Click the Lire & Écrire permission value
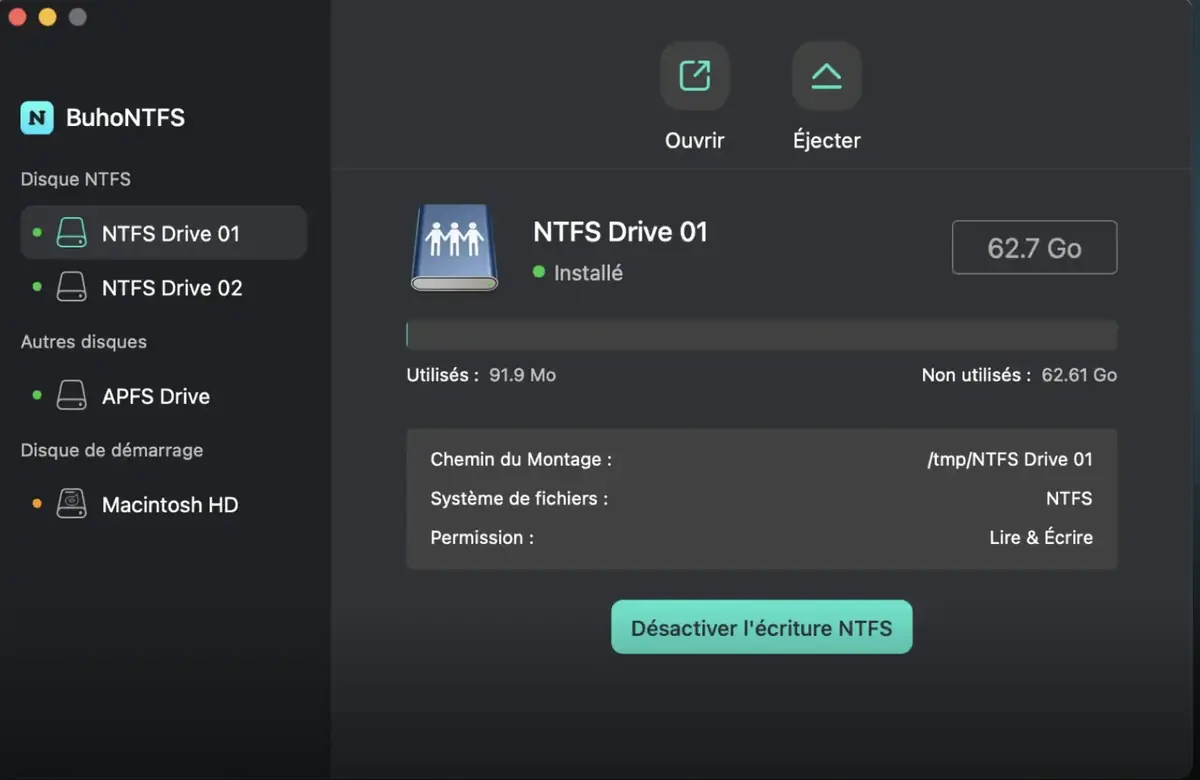Image resolution: width=1200 pixels, height=780 pixels. point(1041,537)
